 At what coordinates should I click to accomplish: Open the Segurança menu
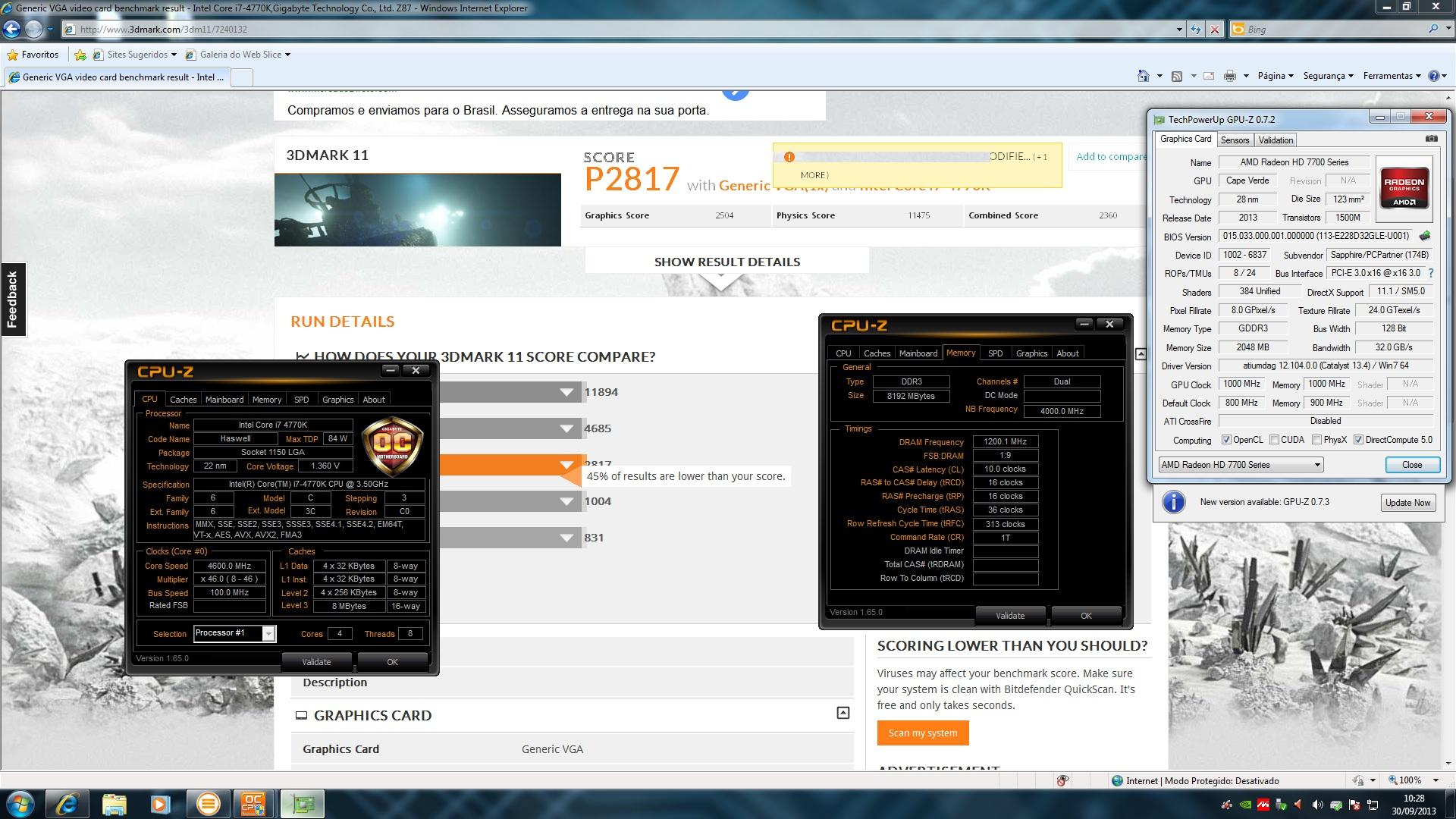click(1329, 76)
